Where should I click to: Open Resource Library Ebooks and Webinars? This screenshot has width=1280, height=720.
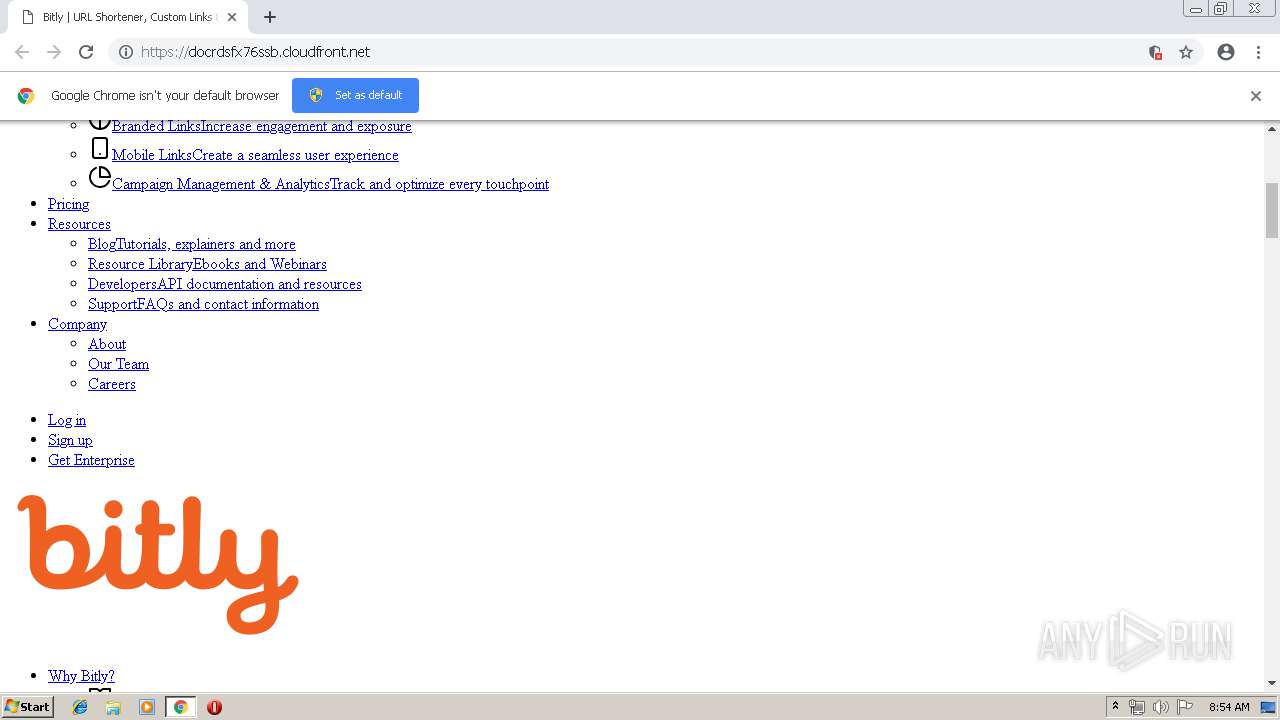point(207,264)
